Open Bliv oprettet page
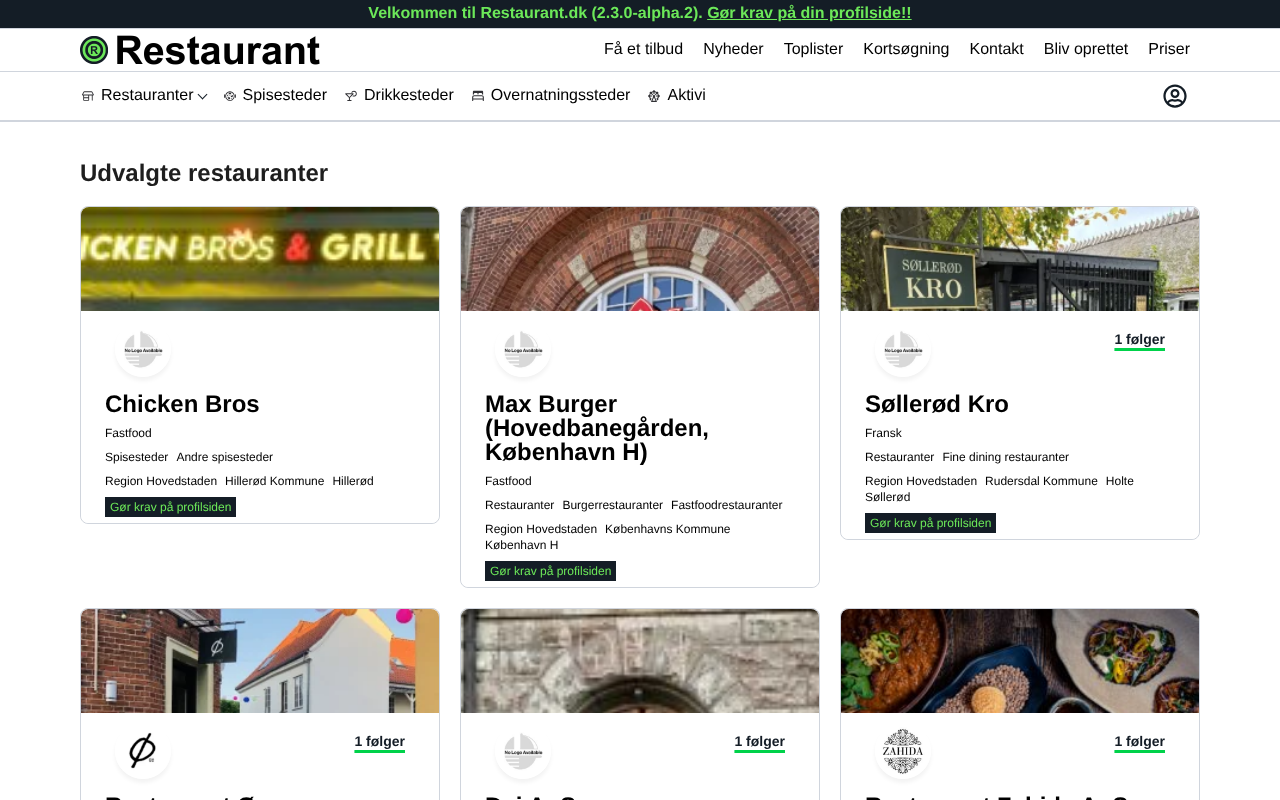 tap(1086, 49)
